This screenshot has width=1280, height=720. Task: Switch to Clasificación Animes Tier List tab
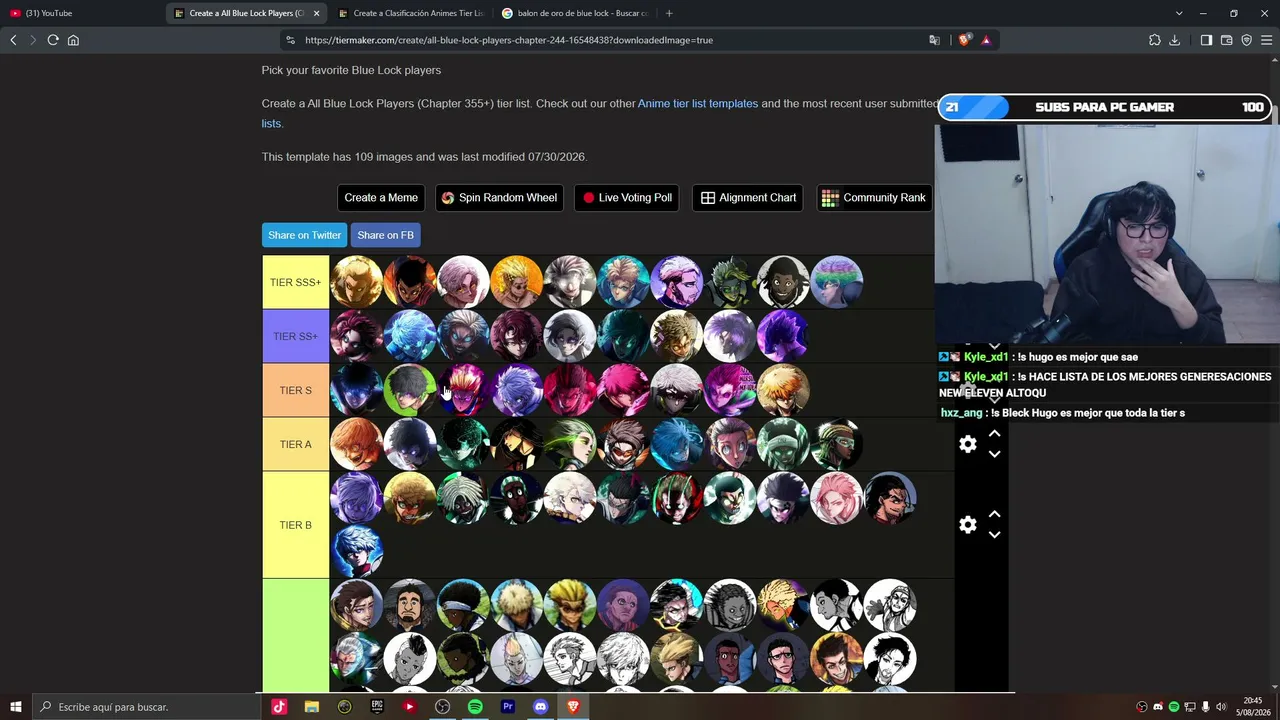tap(410, 13)
